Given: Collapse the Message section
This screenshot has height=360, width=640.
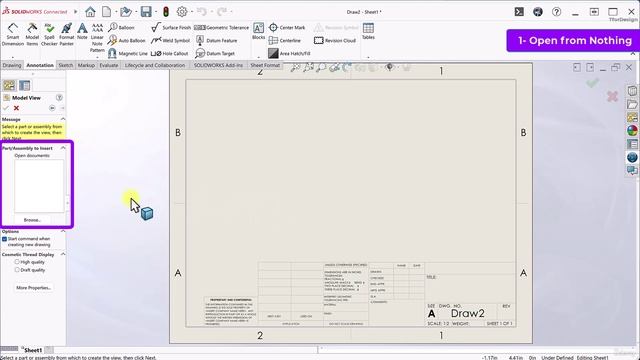Looking at the screenshot, I should 63,119.
